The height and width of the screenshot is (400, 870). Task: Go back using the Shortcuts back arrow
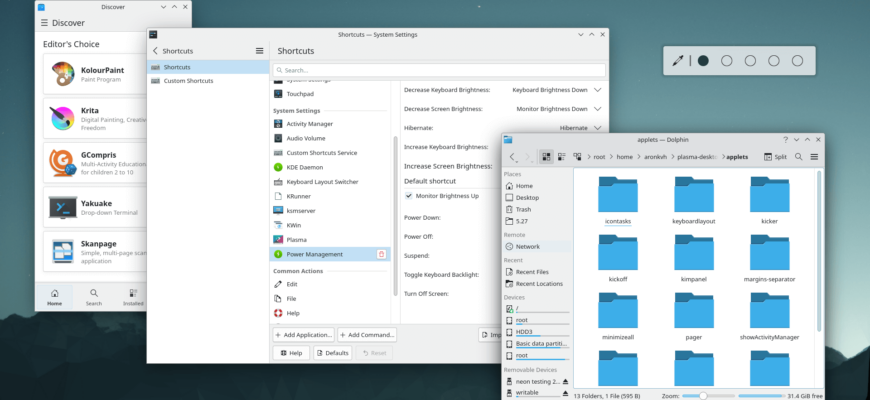(x=155, y=51)
